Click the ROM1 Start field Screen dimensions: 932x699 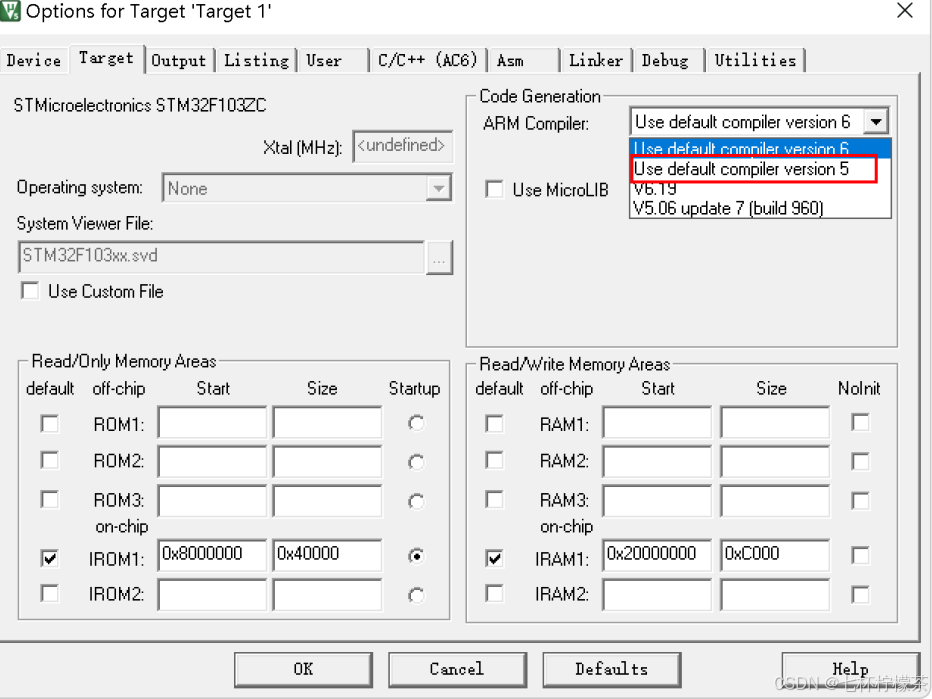[x=212, y=423]
